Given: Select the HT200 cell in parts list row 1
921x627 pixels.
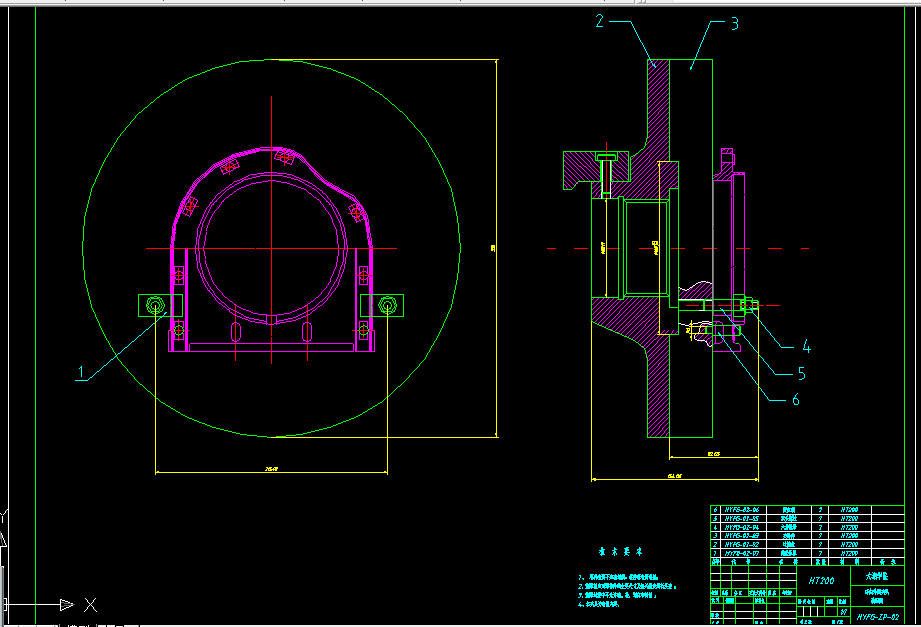Looking at the screenshot, I should pos(849,554).
